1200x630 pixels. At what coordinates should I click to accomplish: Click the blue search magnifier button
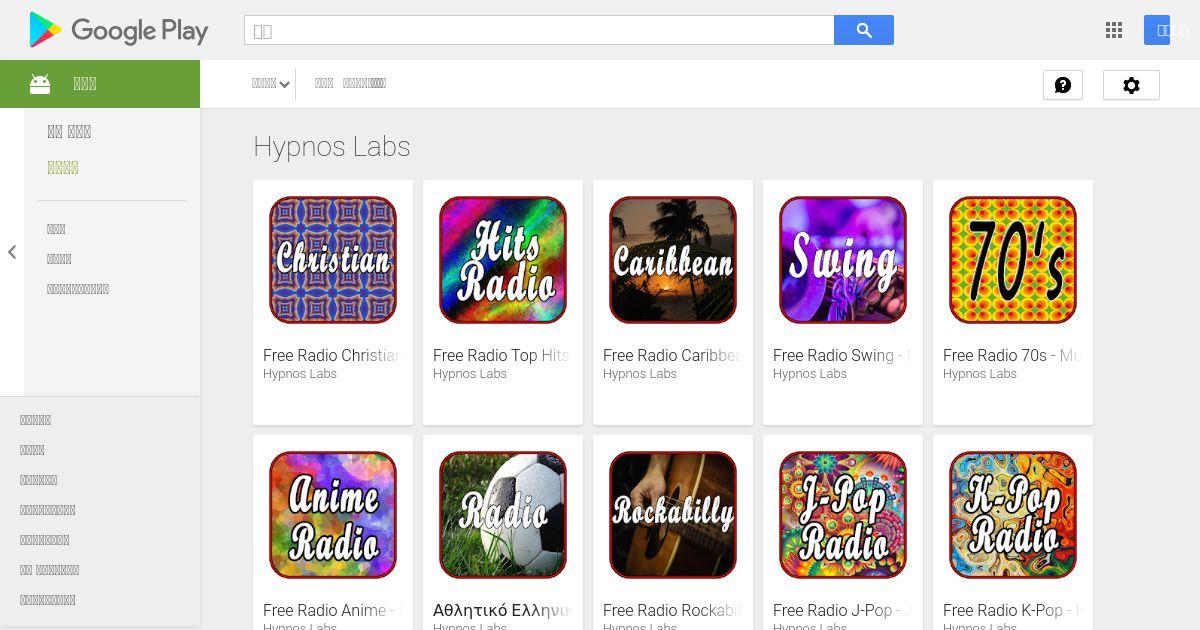(864, 30)
